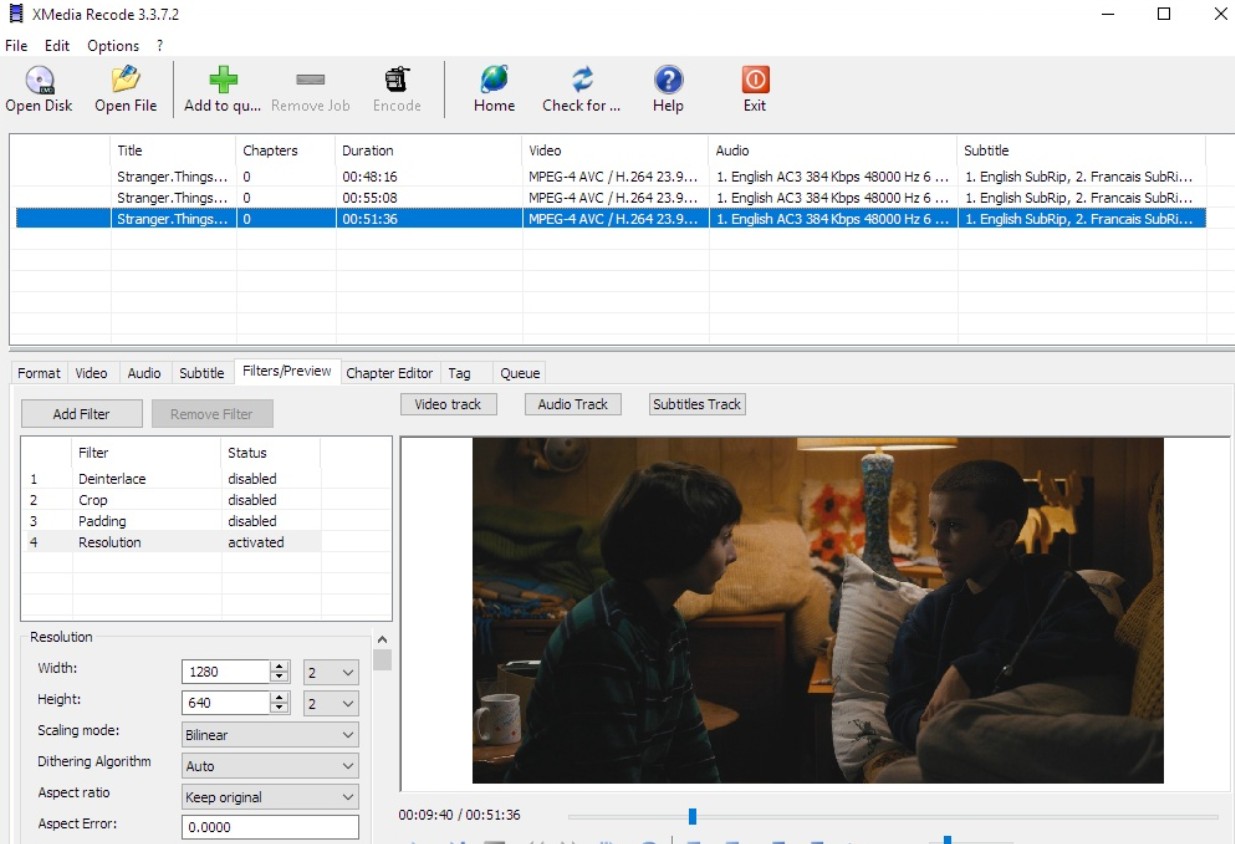Click the Audio column header
The width and height of the screenshot is (1235, 844).
point(833,151)
